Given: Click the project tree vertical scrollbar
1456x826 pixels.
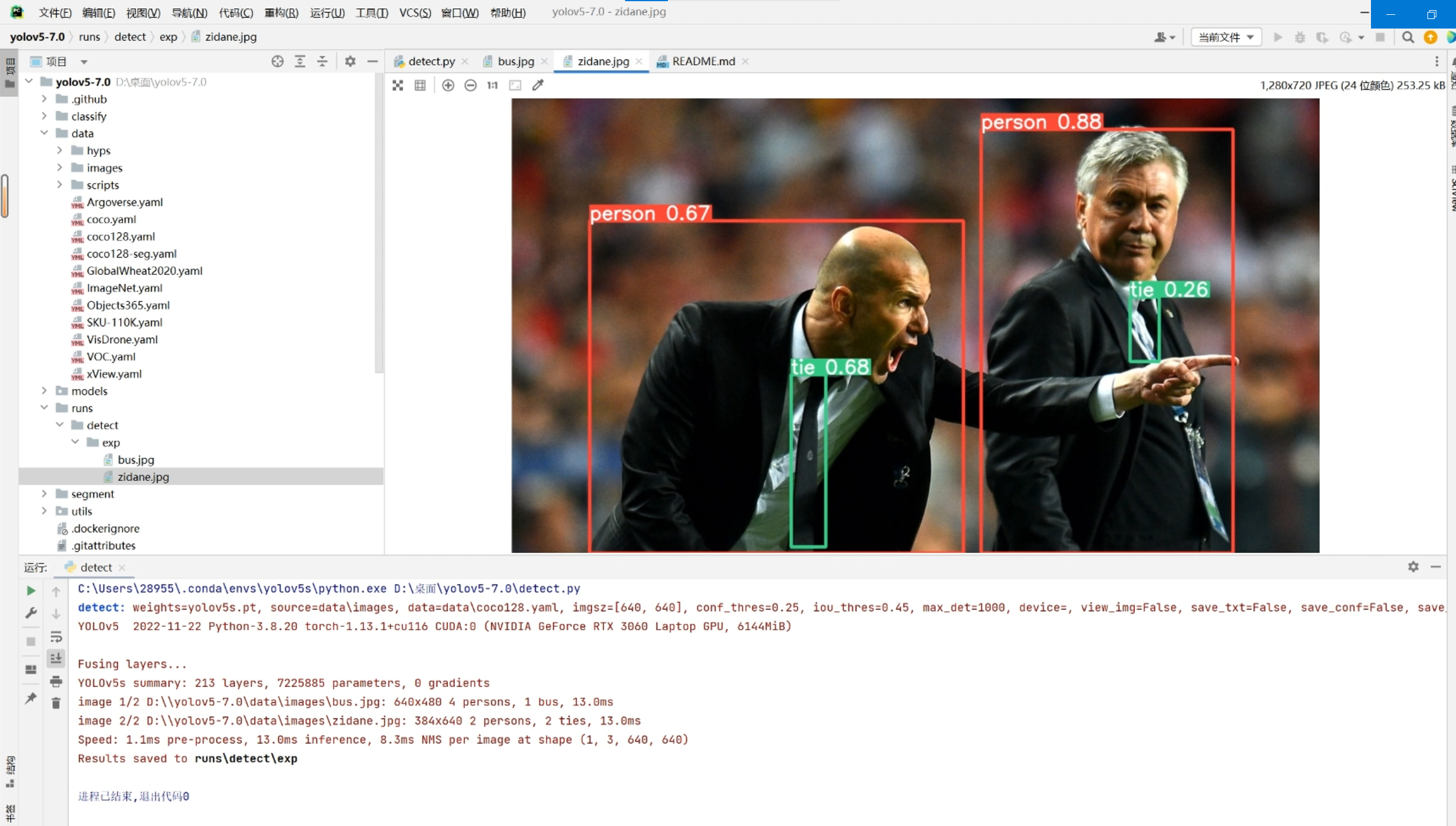Looking at the screenshot, I should coord(378,223).
